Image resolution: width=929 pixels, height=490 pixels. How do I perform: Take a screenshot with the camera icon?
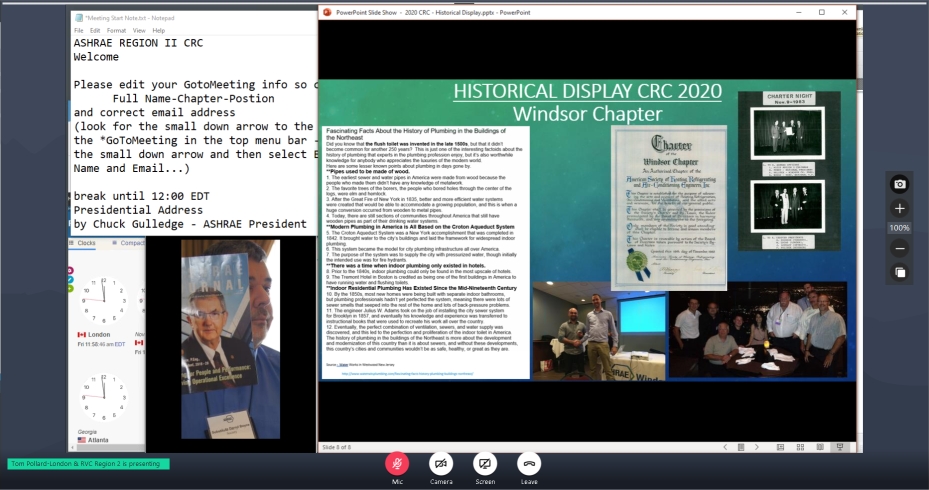click(899, 184)
